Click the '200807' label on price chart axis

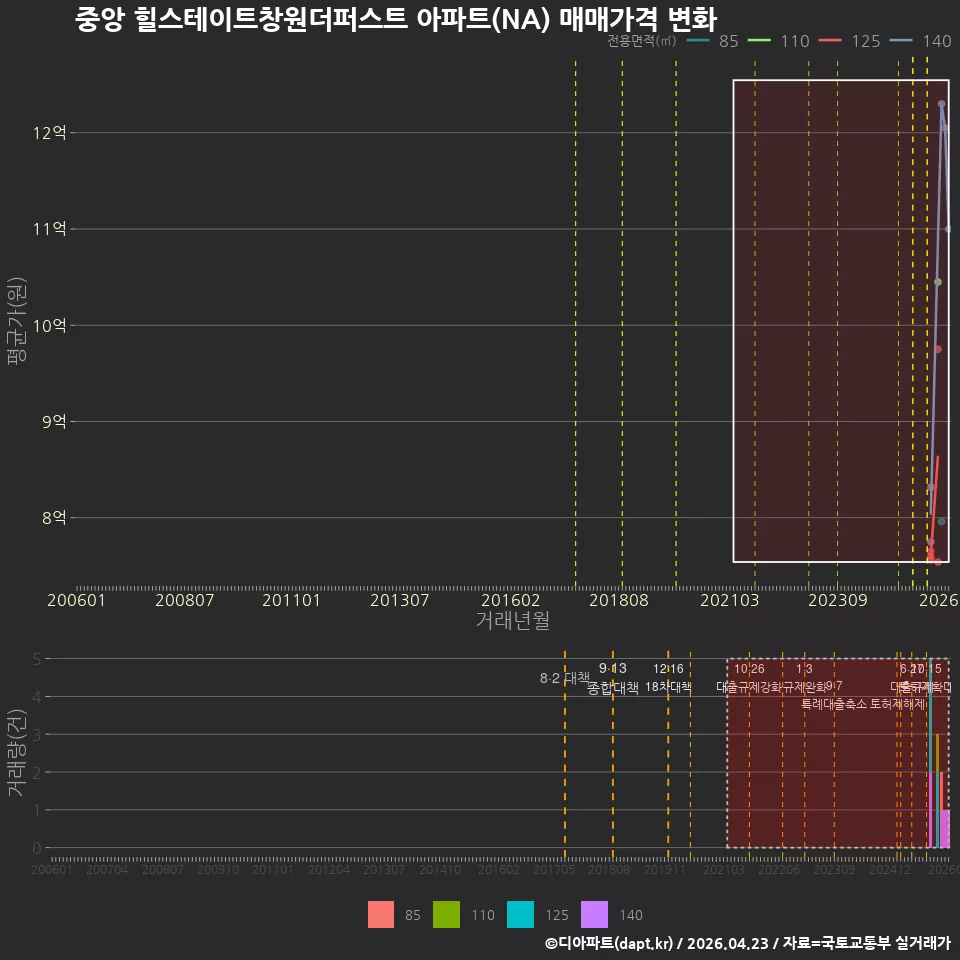coord(184,600)
